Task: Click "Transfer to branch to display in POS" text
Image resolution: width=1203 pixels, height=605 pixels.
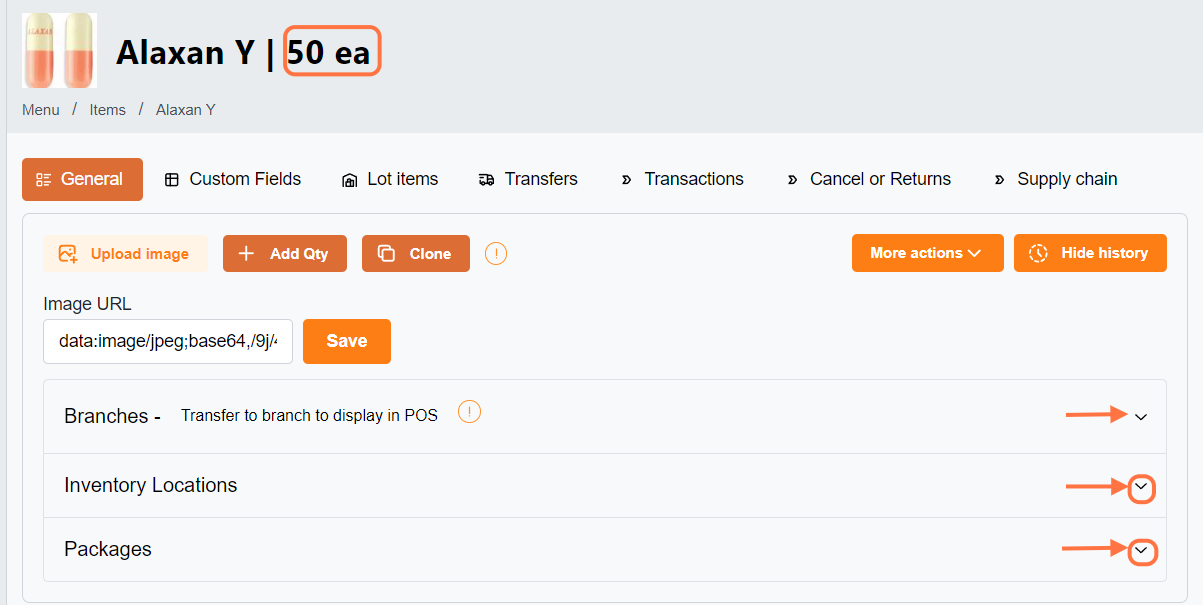Action: [x=309, y=416]
